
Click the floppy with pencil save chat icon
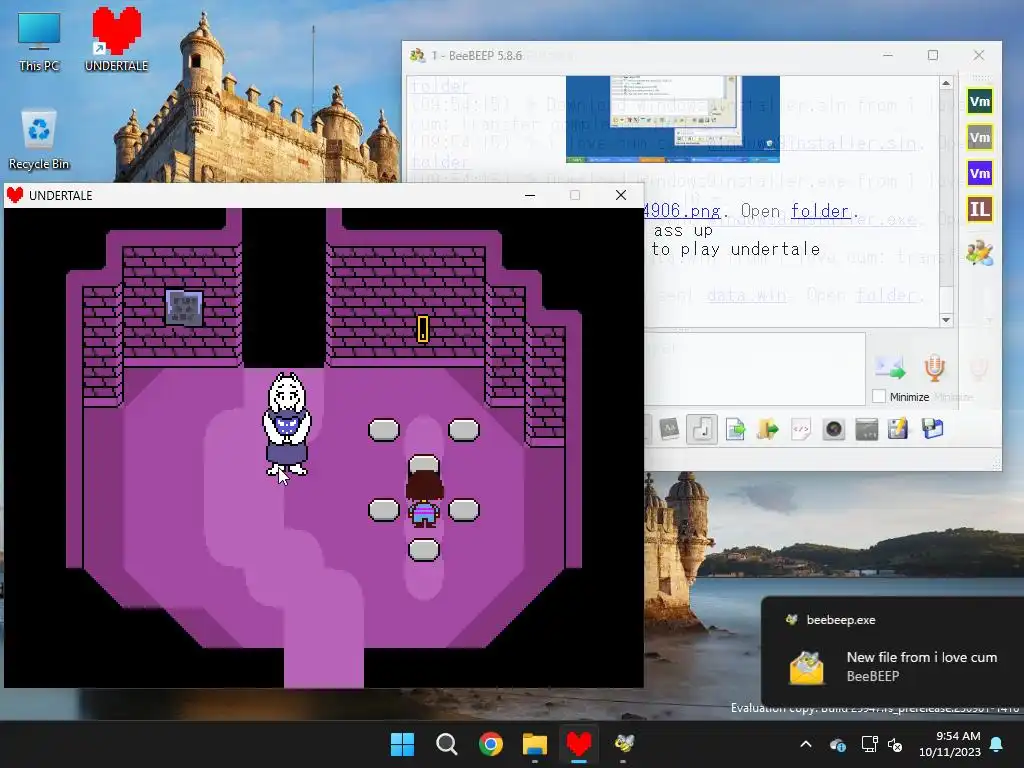click(899, 429)
